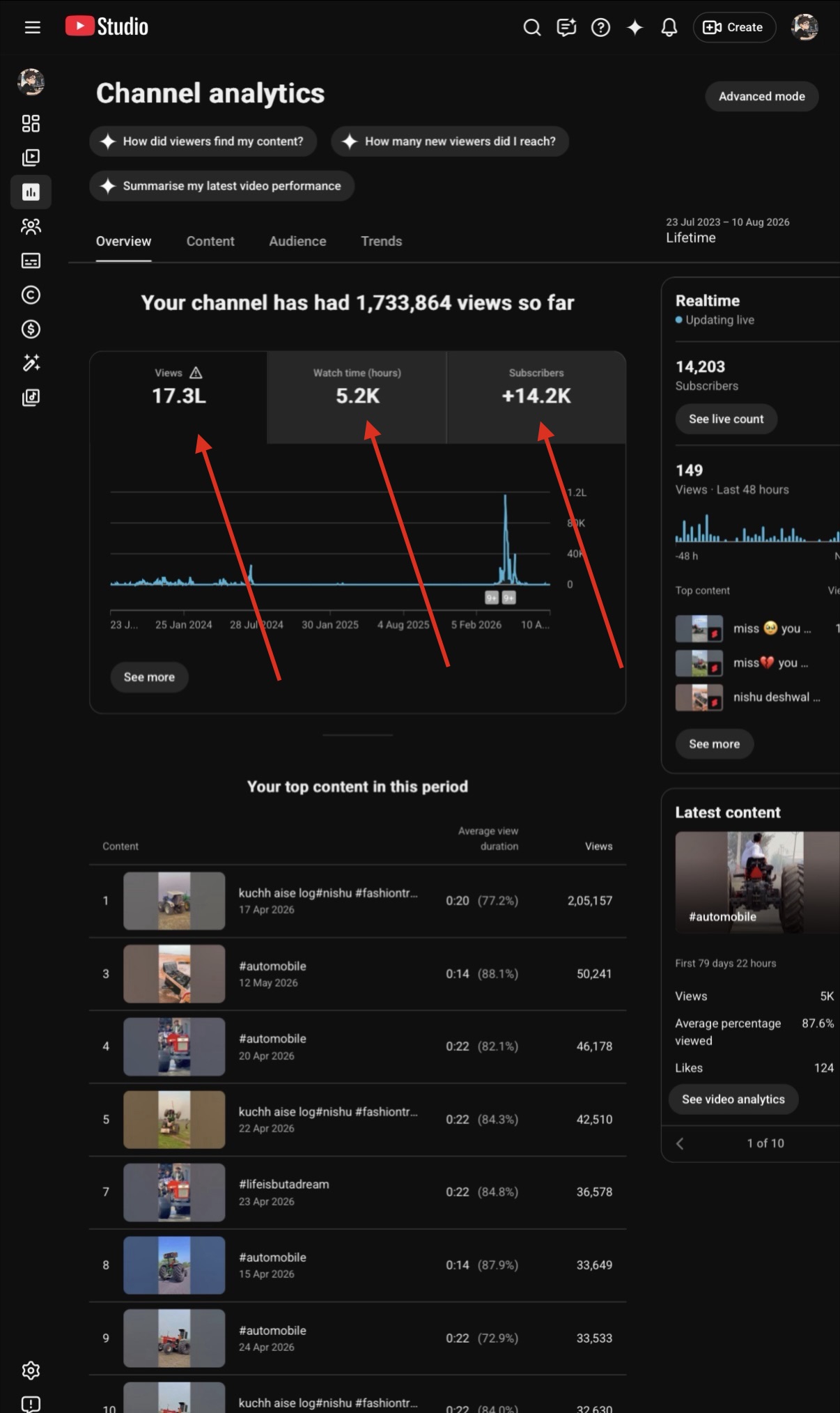
Task: Open thumbnail of #automobile 12 May 2026
Action: (174, 974)
